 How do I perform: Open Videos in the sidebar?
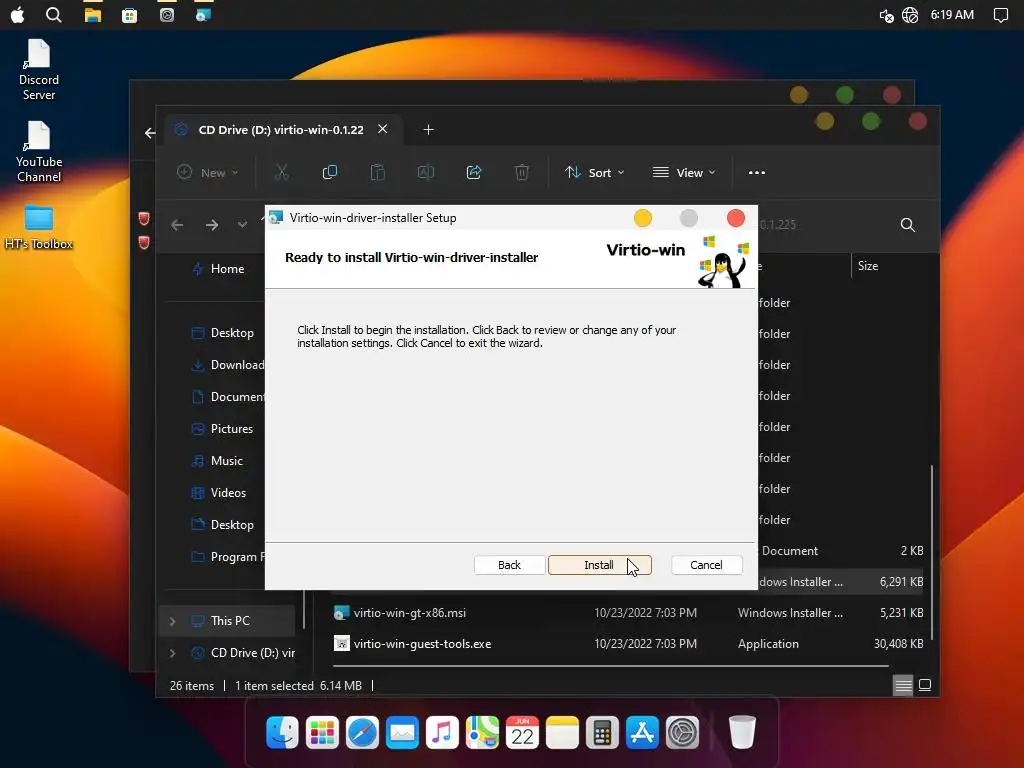click(x=219, y=492)
